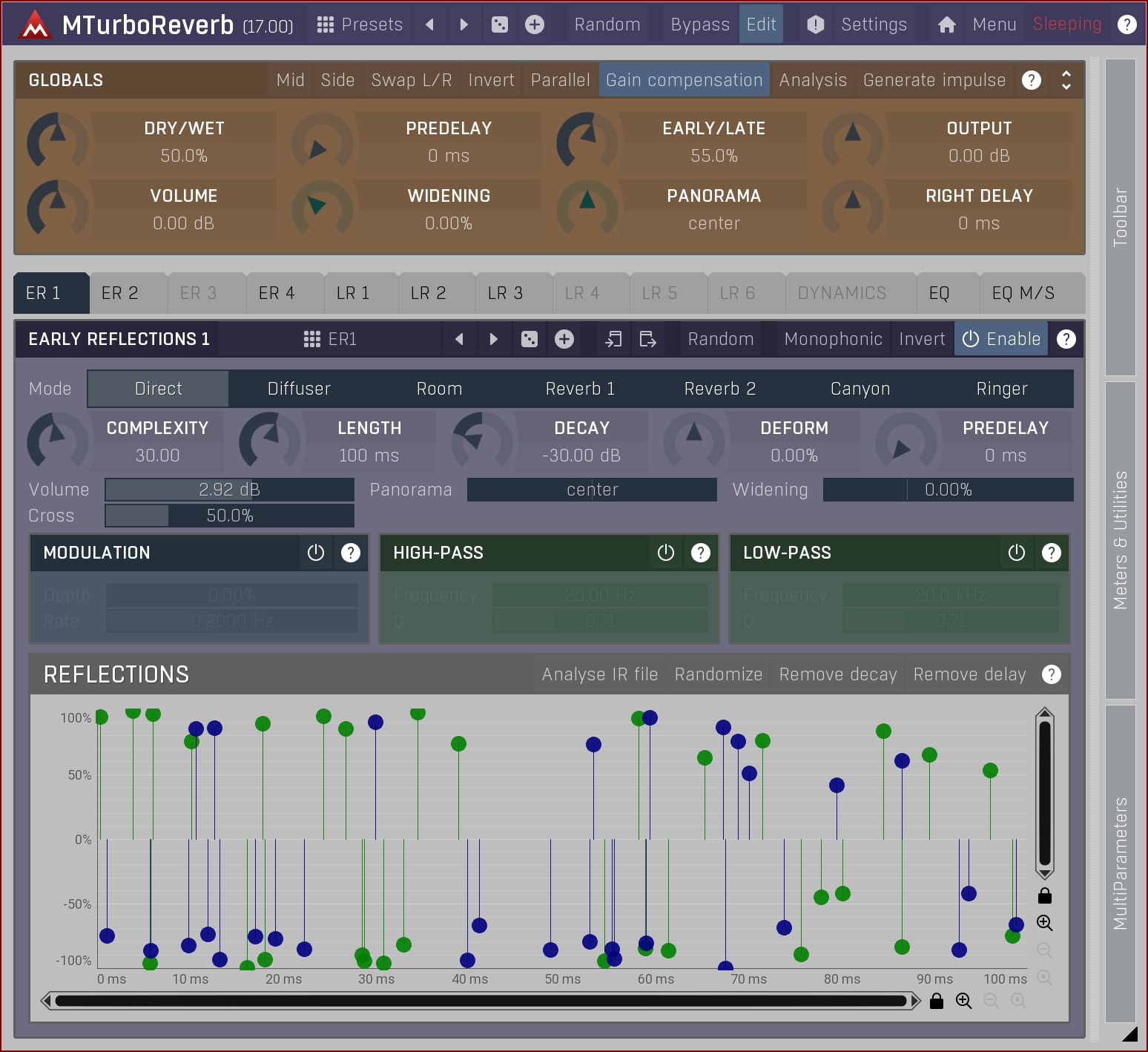The image size is (1148, 1052).
Task: Click the Generate impulse button
Action: 934,80
